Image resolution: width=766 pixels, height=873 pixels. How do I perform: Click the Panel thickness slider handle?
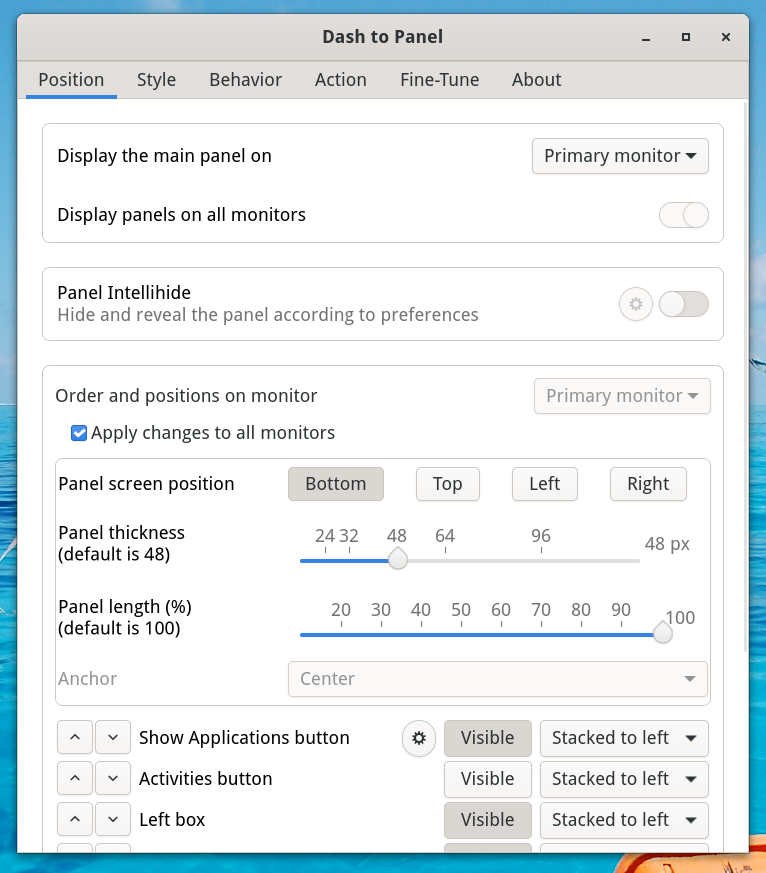(x=397, y=559)
